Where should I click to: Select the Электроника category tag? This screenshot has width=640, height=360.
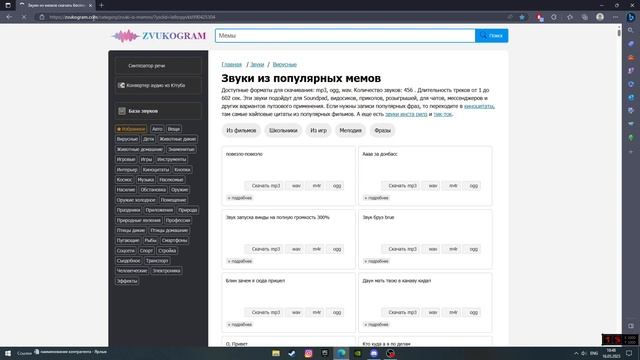tap(167, 271)
